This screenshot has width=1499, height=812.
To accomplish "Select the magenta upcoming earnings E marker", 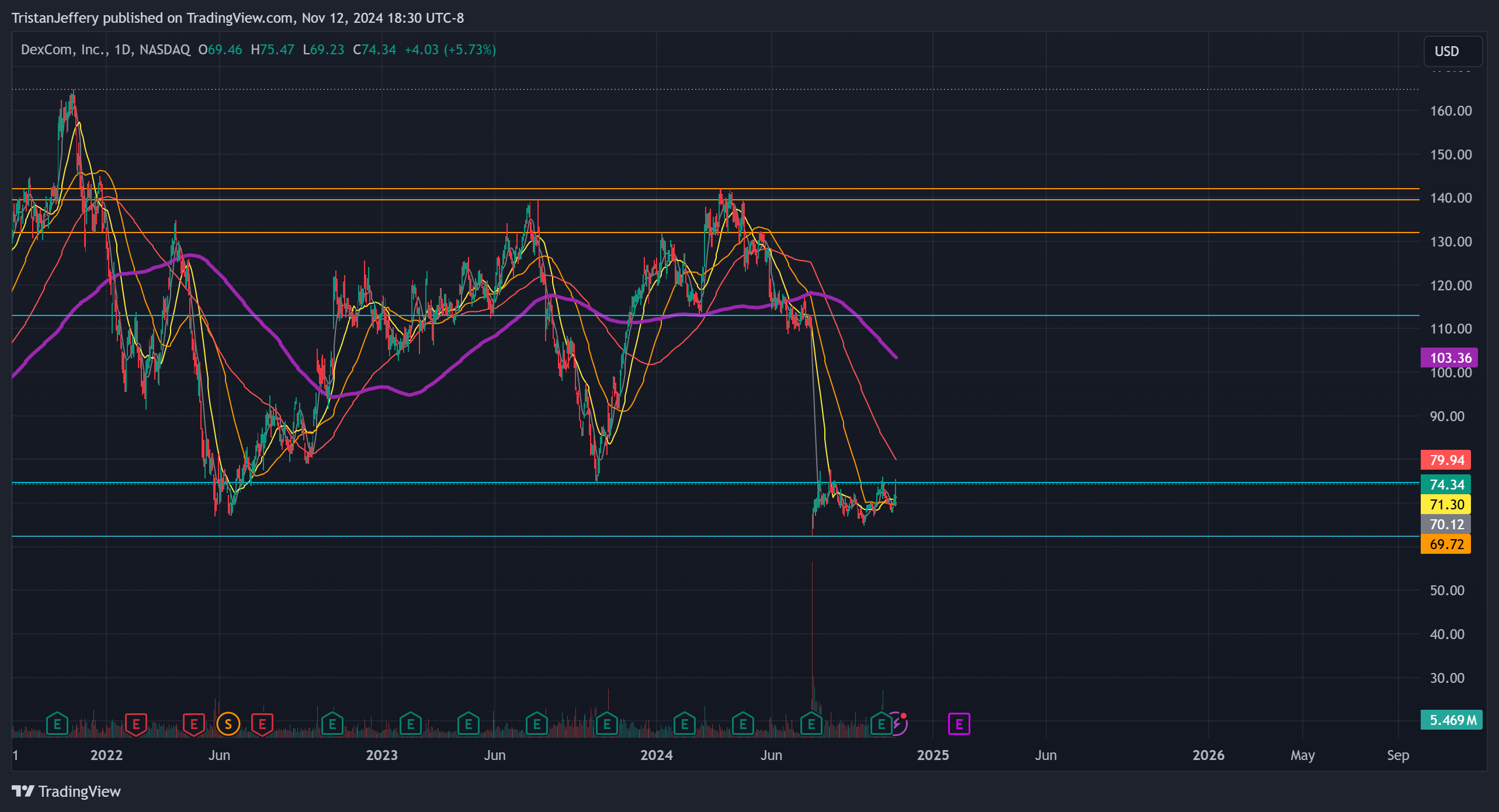I will click(x=959, y=724).
